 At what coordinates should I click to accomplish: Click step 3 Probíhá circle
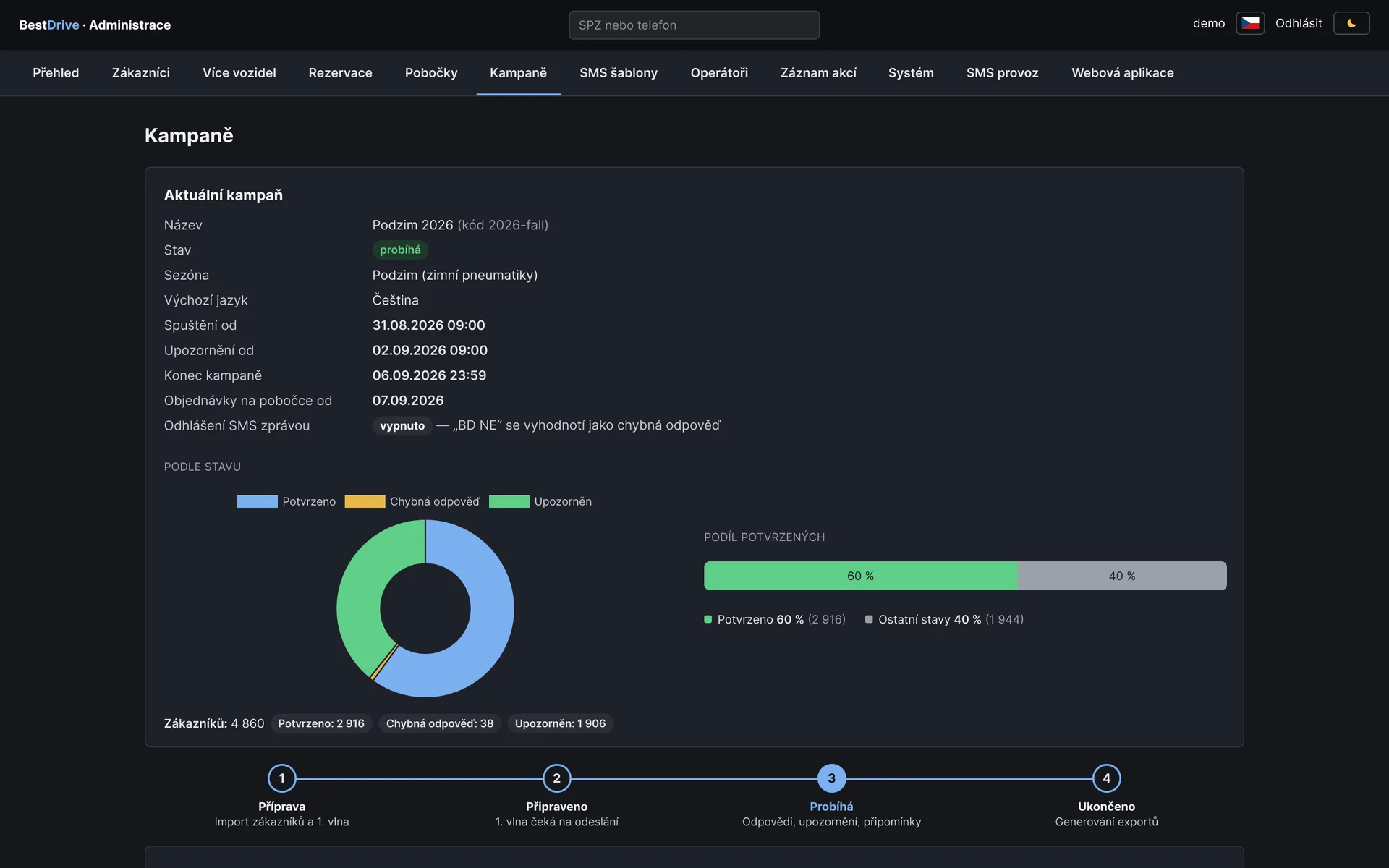tap(831, 778)
